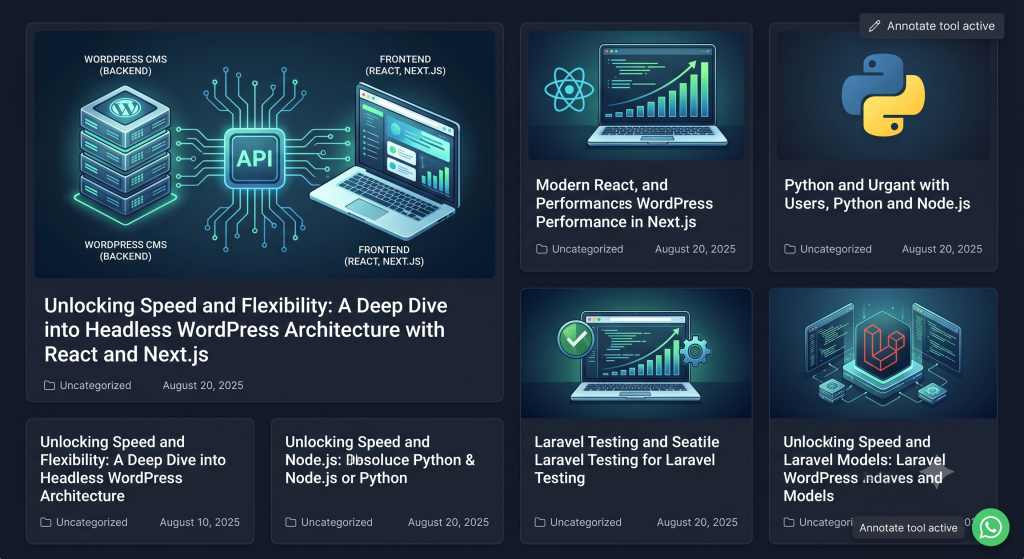This screenshot has height=559, width=1024.
Task: Open 'Headless WordPress Architecture' small card title
Action: (x=133, y=469)
